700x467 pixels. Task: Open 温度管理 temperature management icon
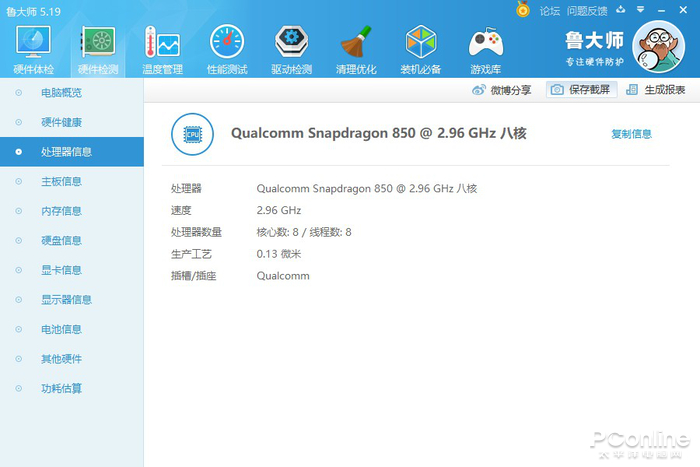click(162, 42)
